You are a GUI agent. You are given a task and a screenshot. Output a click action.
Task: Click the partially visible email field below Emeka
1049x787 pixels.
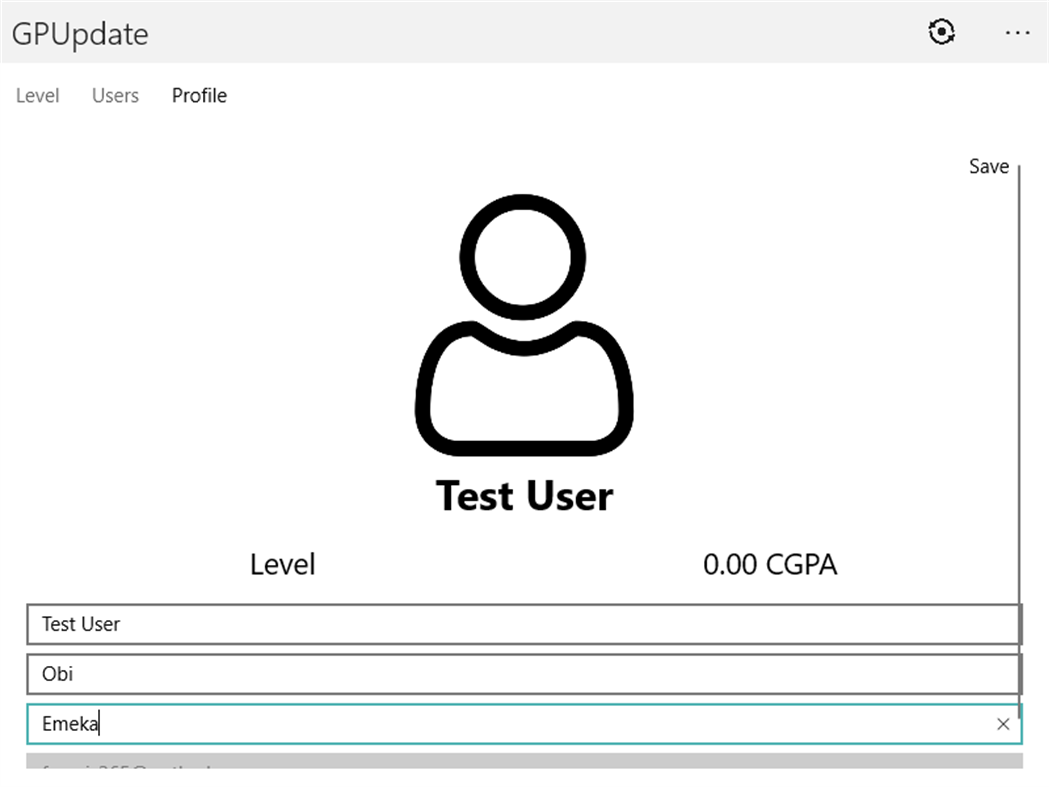400,770
